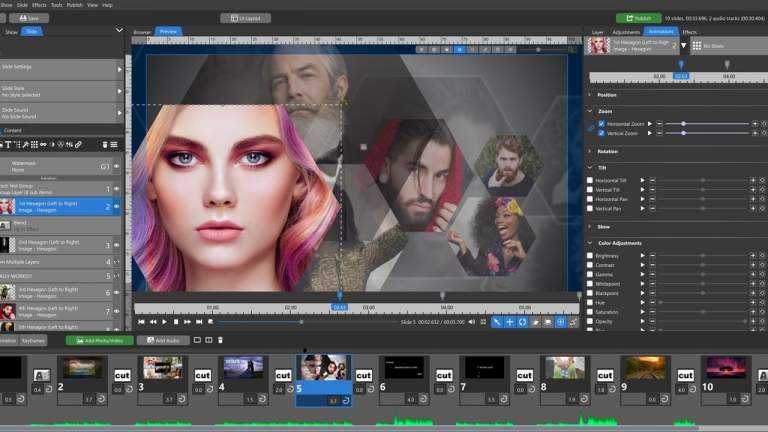Click the link icon beside the Zoom checkboxes
Image resolution: width=768 pixels, height=432 pixels.
click(591, 128)
